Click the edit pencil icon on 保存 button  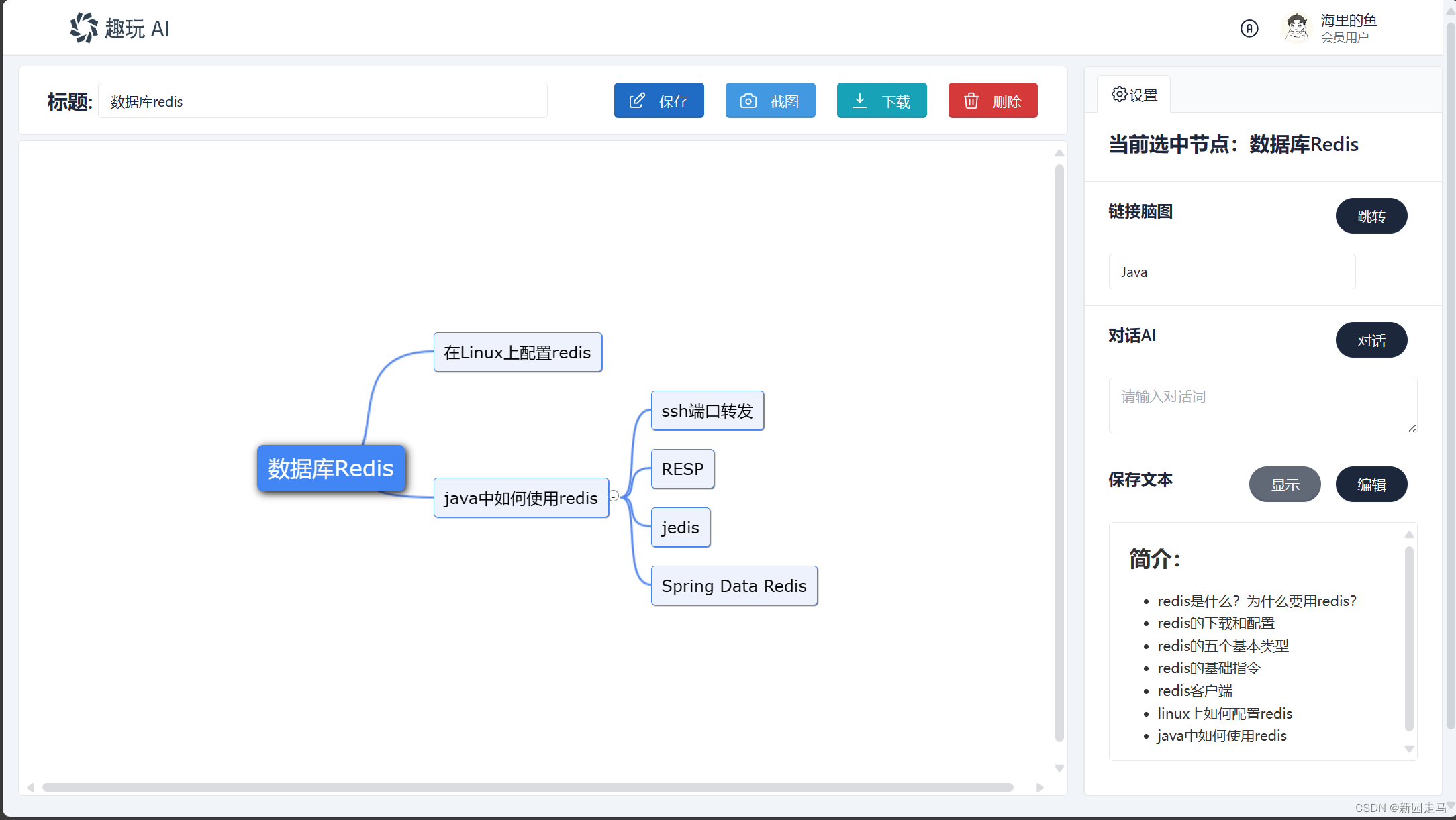click(x=637, y=101)
